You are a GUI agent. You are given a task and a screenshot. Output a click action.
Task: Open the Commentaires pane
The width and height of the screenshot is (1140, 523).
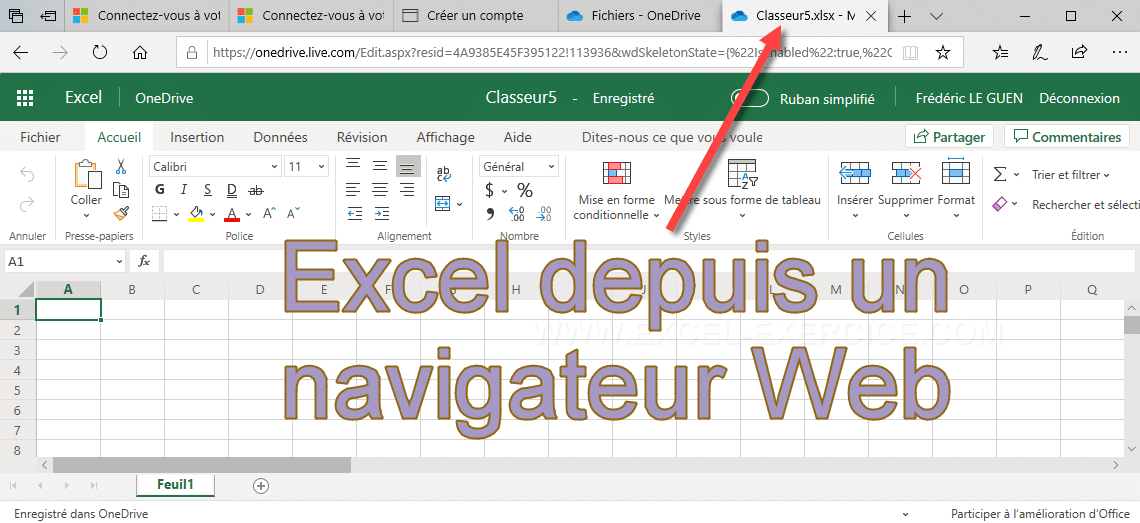pyautogui.click(x=1067, y=137)
